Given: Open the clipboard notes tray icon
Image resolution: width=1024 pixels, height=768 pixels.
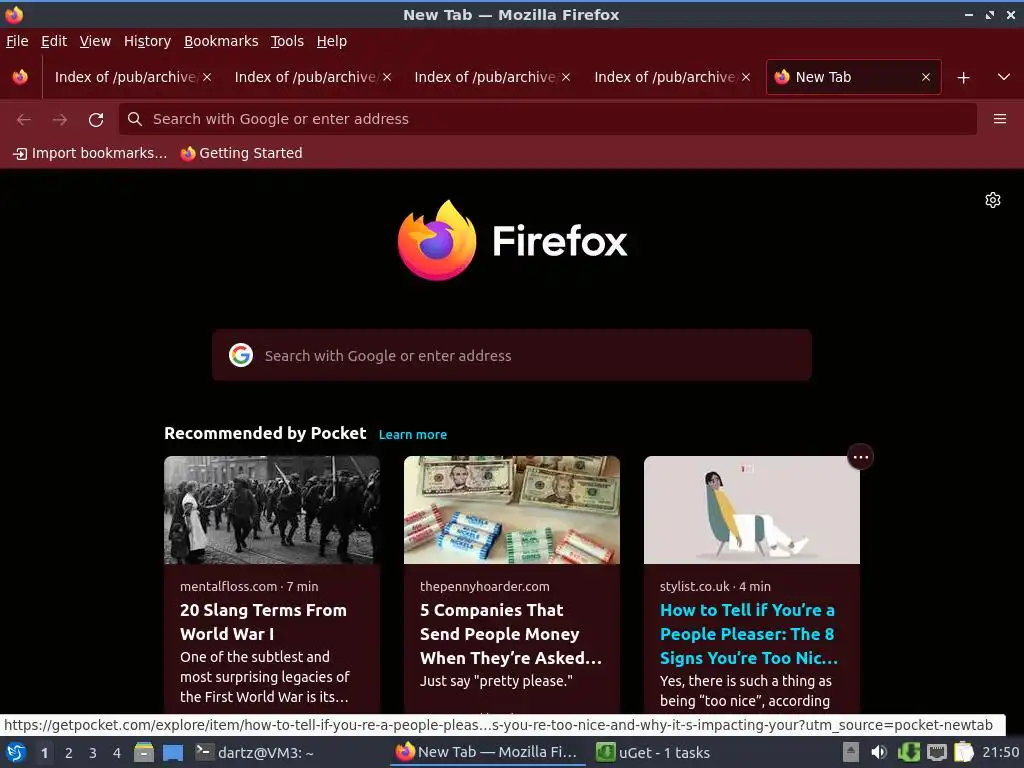Looking at the screenshot, I should [x=963, y=752].
